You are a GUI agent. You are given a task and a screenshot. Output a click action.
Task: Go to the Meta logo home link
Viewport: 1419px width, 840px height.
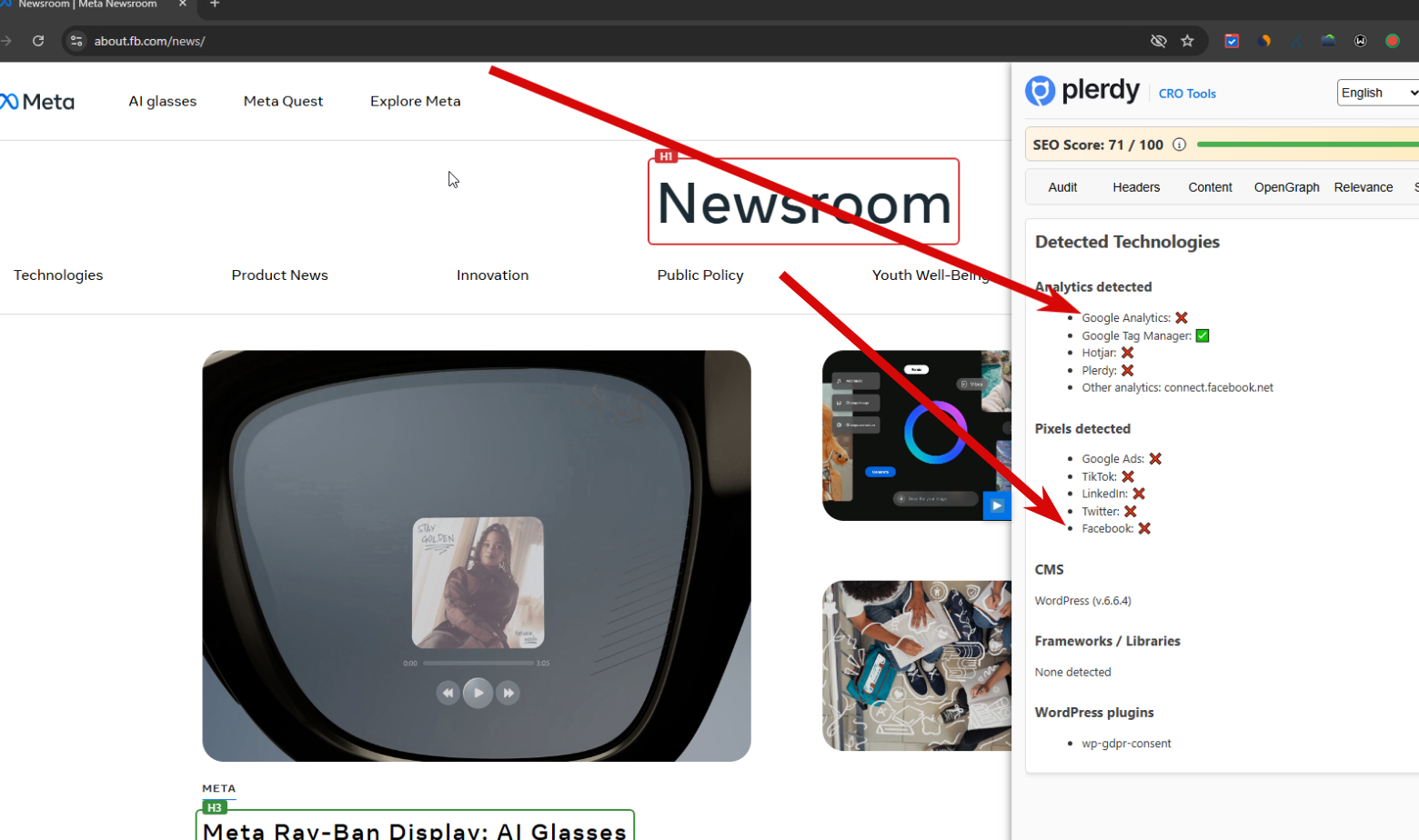coord(37,102)
